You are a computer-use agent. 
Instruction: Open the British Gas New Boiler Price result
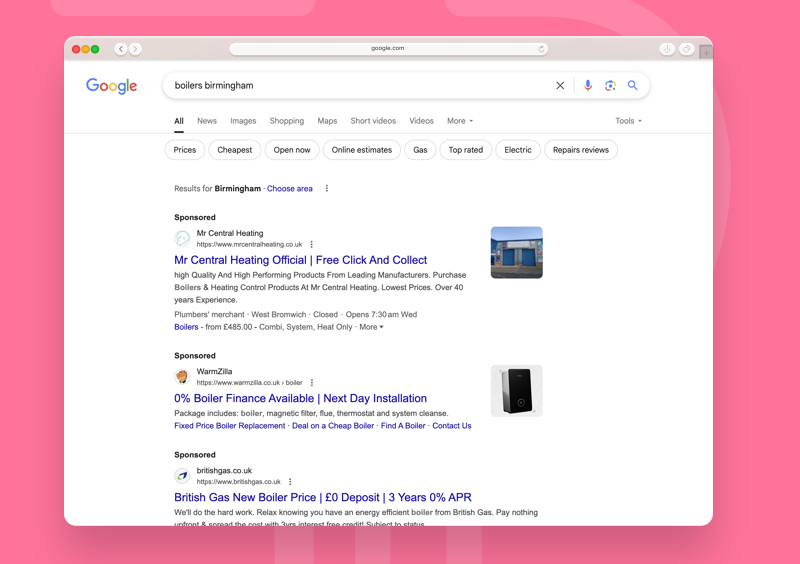point(322,497)
